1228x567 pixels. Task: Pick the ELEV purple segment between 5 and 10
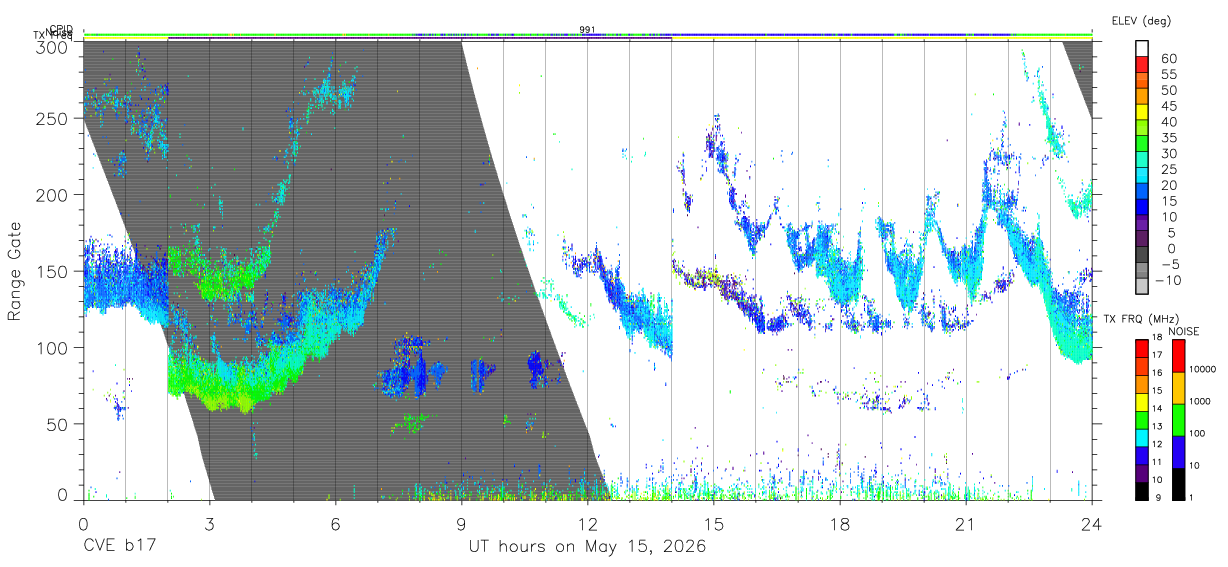tap(1142, 224)
